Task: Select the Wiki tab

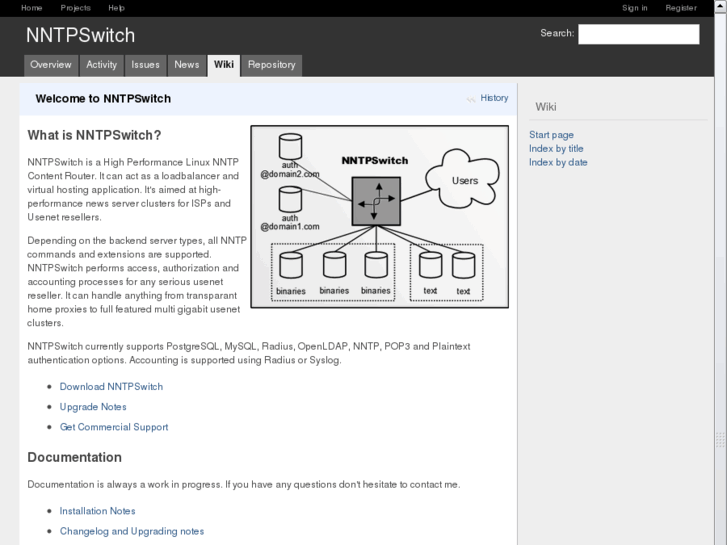Action: click(223, 65)
